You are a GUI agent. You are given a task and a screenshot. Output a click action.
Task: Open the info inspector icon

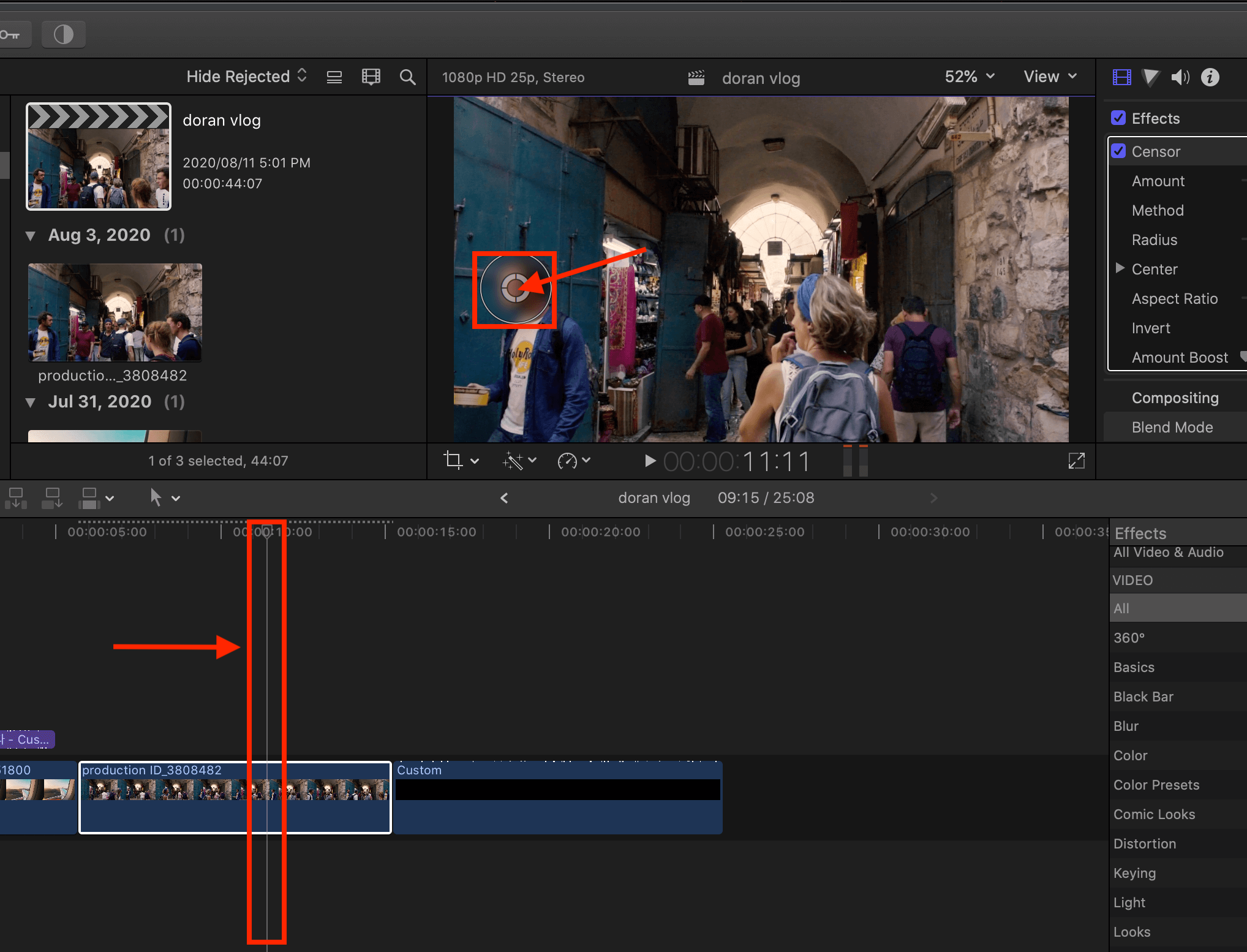1210,77
